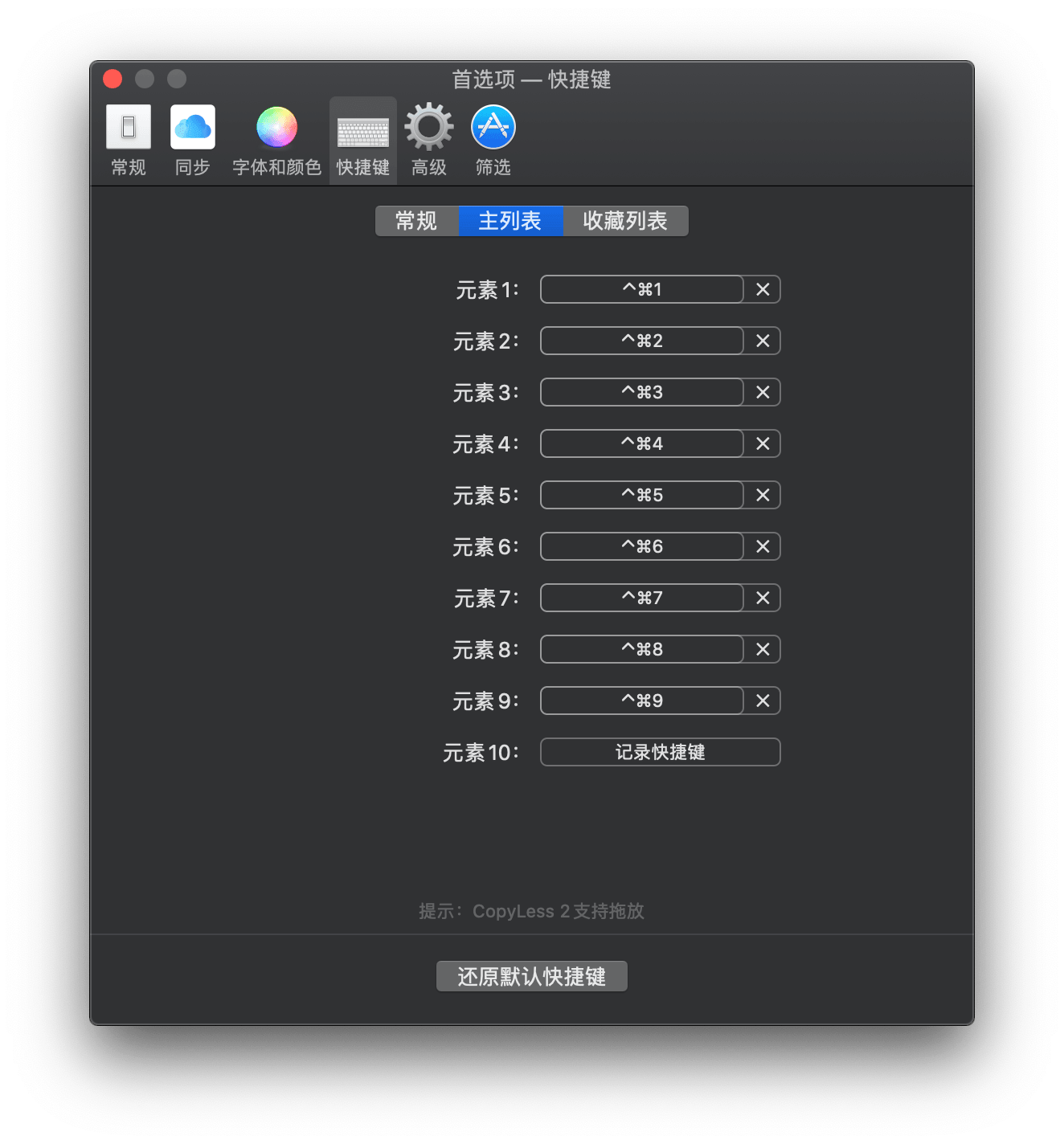Image resolution: width=1064 pixels, height=1144 pixels.
Task: Select the 主列表 segment tab
Action: pos(510,221)
